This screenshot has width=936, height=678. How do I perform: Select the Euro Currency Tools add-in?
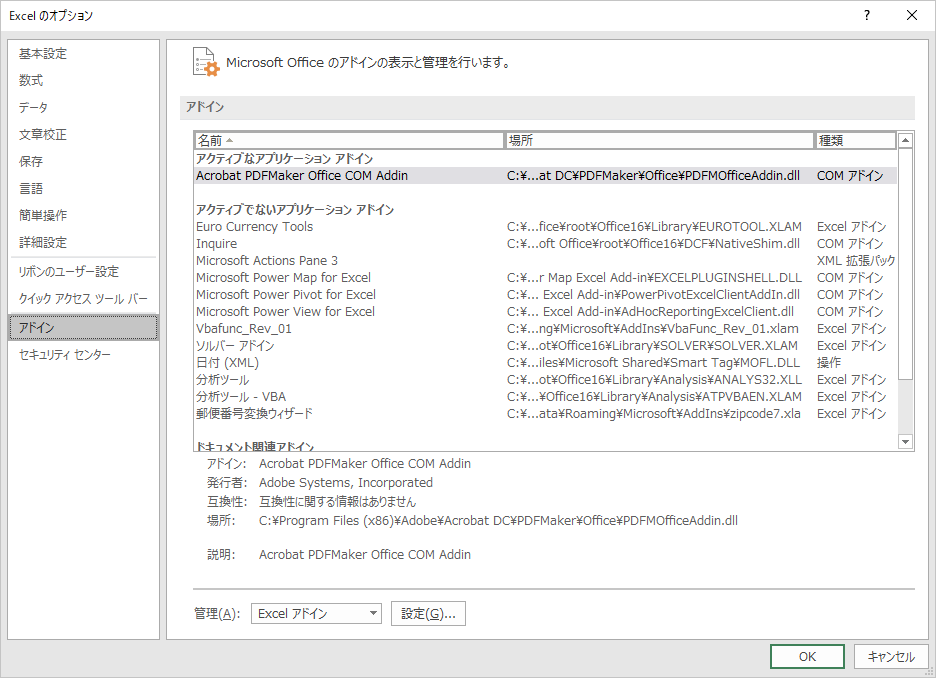pos(546,227)
